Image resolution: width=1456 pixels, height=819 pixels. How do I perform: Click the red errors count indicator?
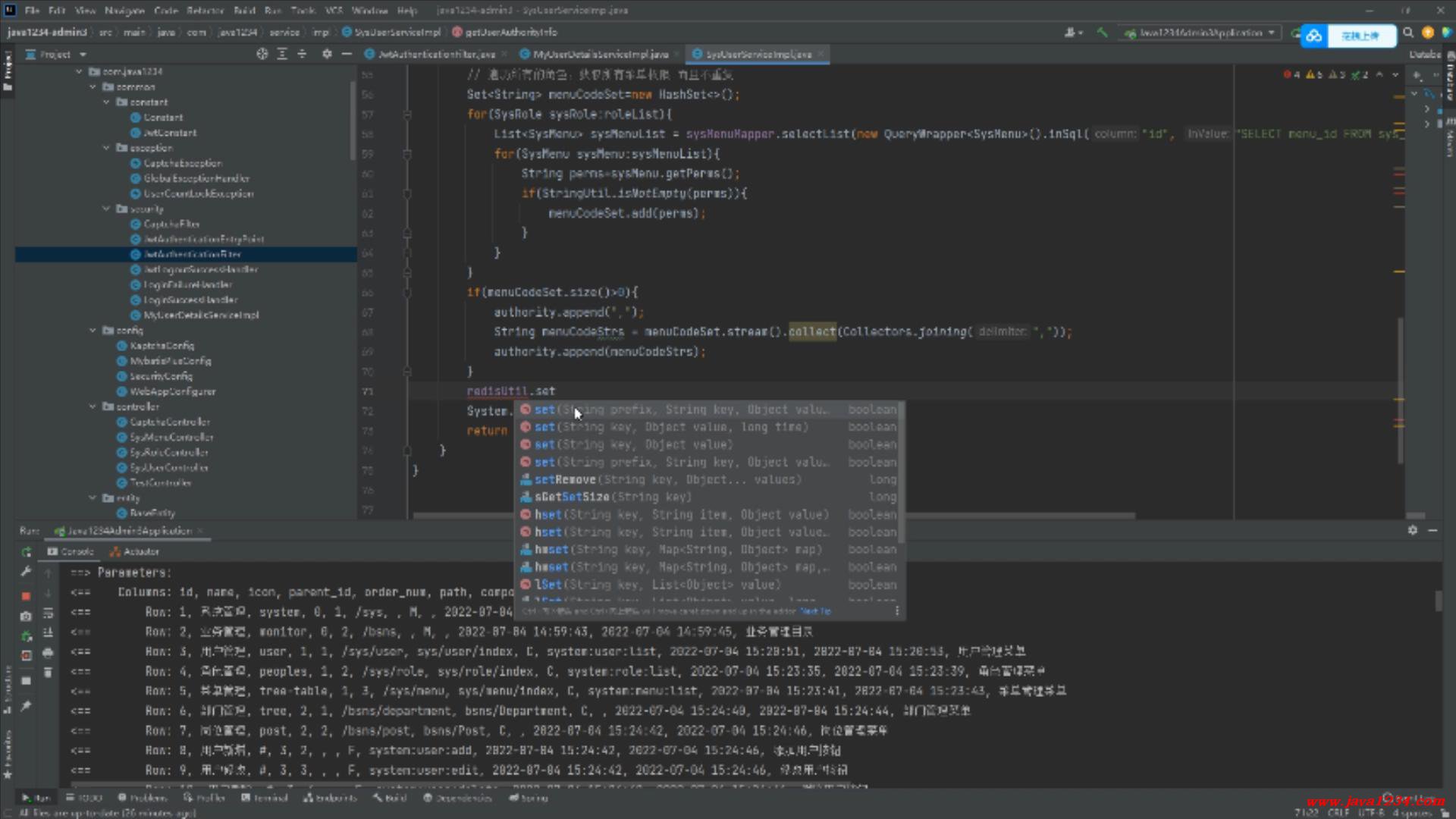(1291, 74)
